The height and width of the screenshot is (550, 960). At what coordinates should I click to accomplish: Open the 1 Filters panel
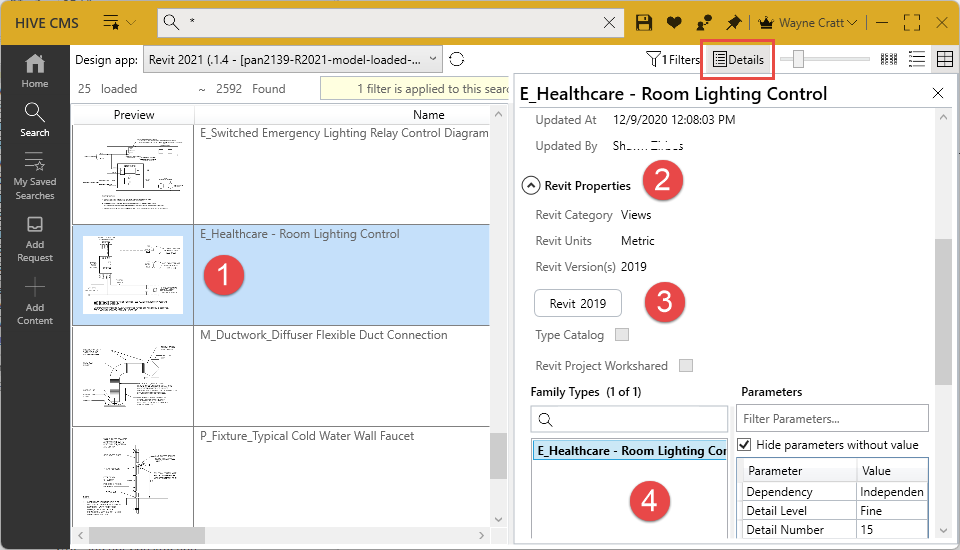click(x=672, y=59)
